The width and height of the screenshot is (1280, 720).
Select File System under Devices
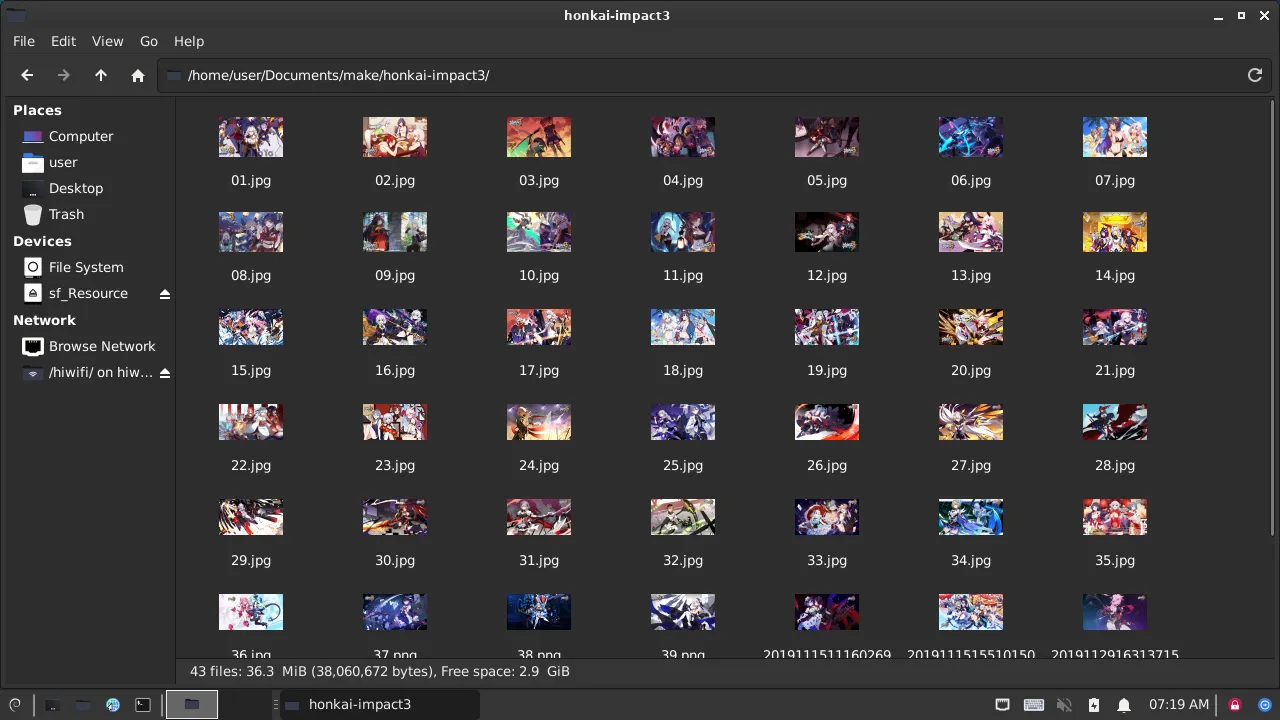pyautogui.click(x=86, y=267)
